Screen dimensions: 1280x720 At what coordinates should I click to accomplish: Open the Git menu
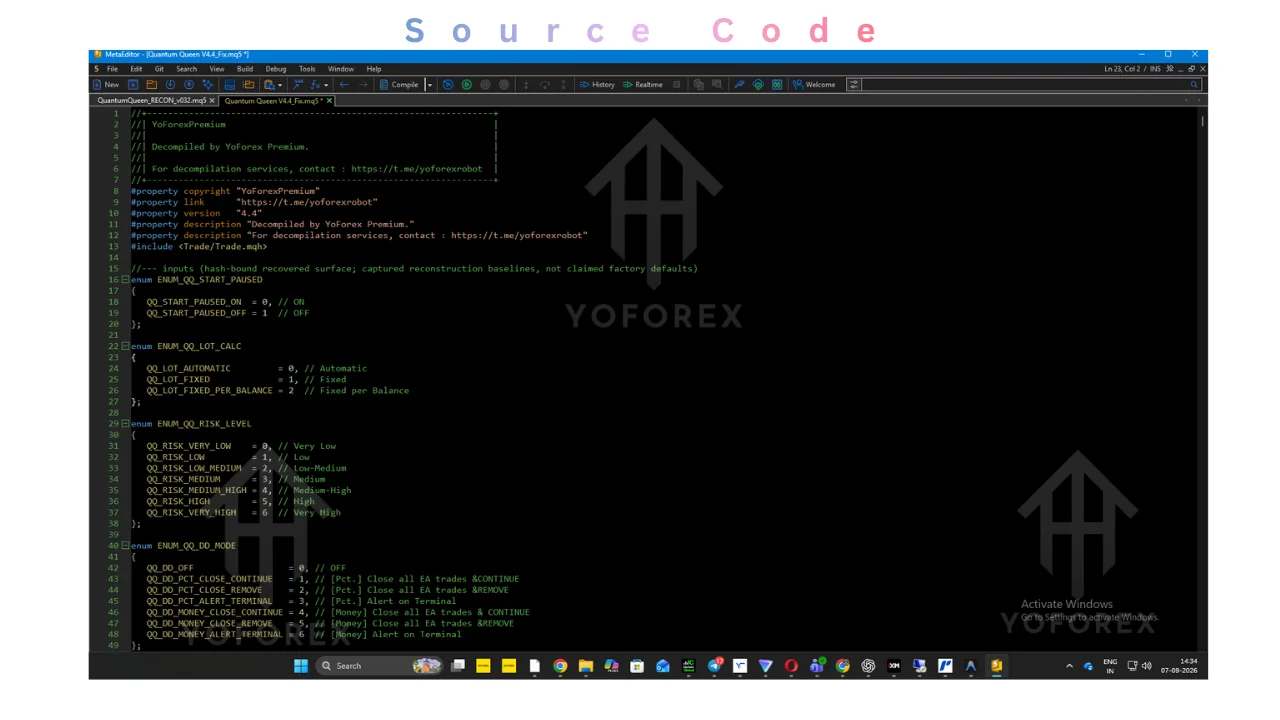(159, 69)
